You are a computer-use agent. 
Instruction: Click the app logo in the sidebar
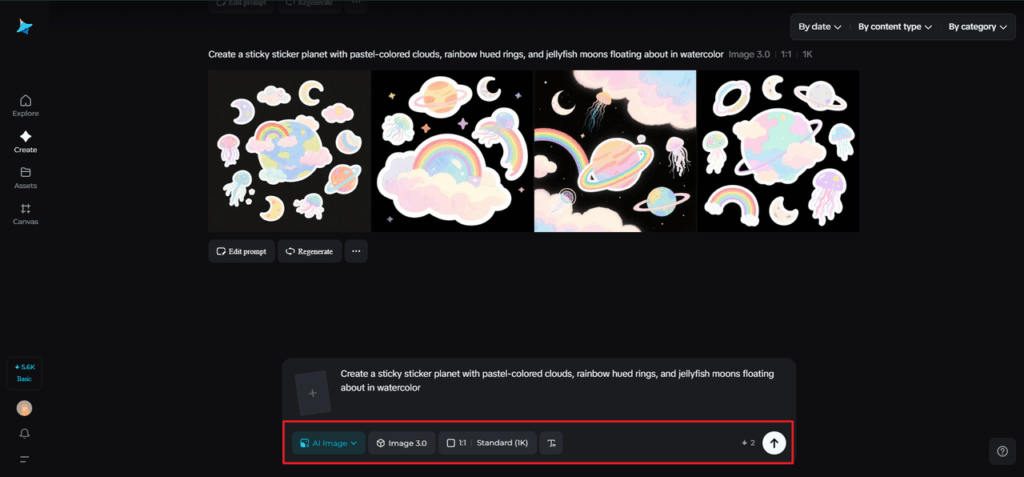click(25, 27)
